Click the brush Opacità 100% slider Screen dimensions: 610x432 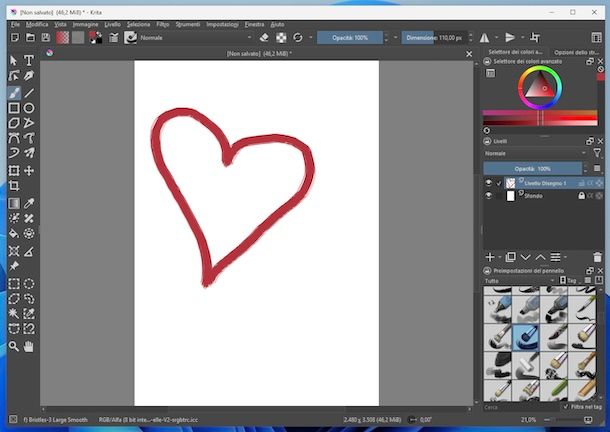coord(350,37)
